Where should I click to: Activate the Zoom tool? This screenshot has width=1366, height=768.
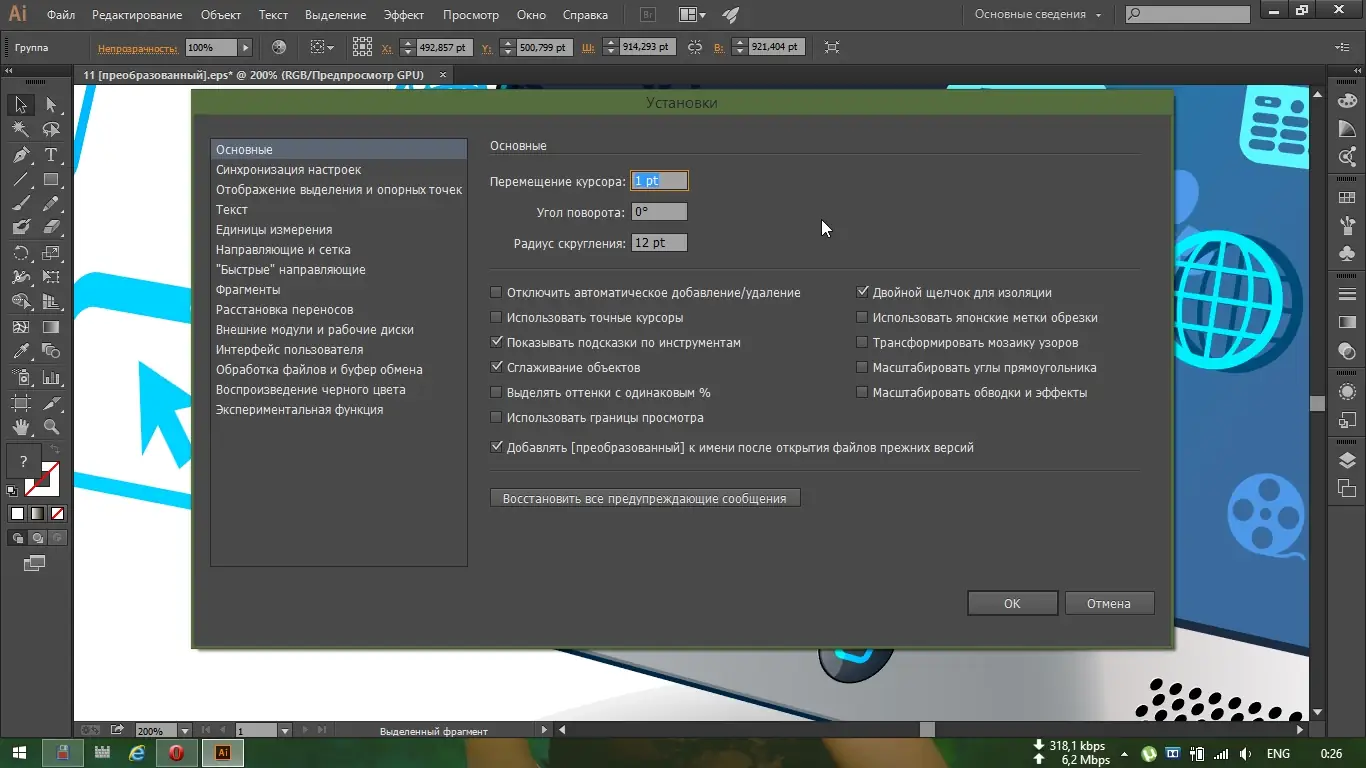point(51,428)
